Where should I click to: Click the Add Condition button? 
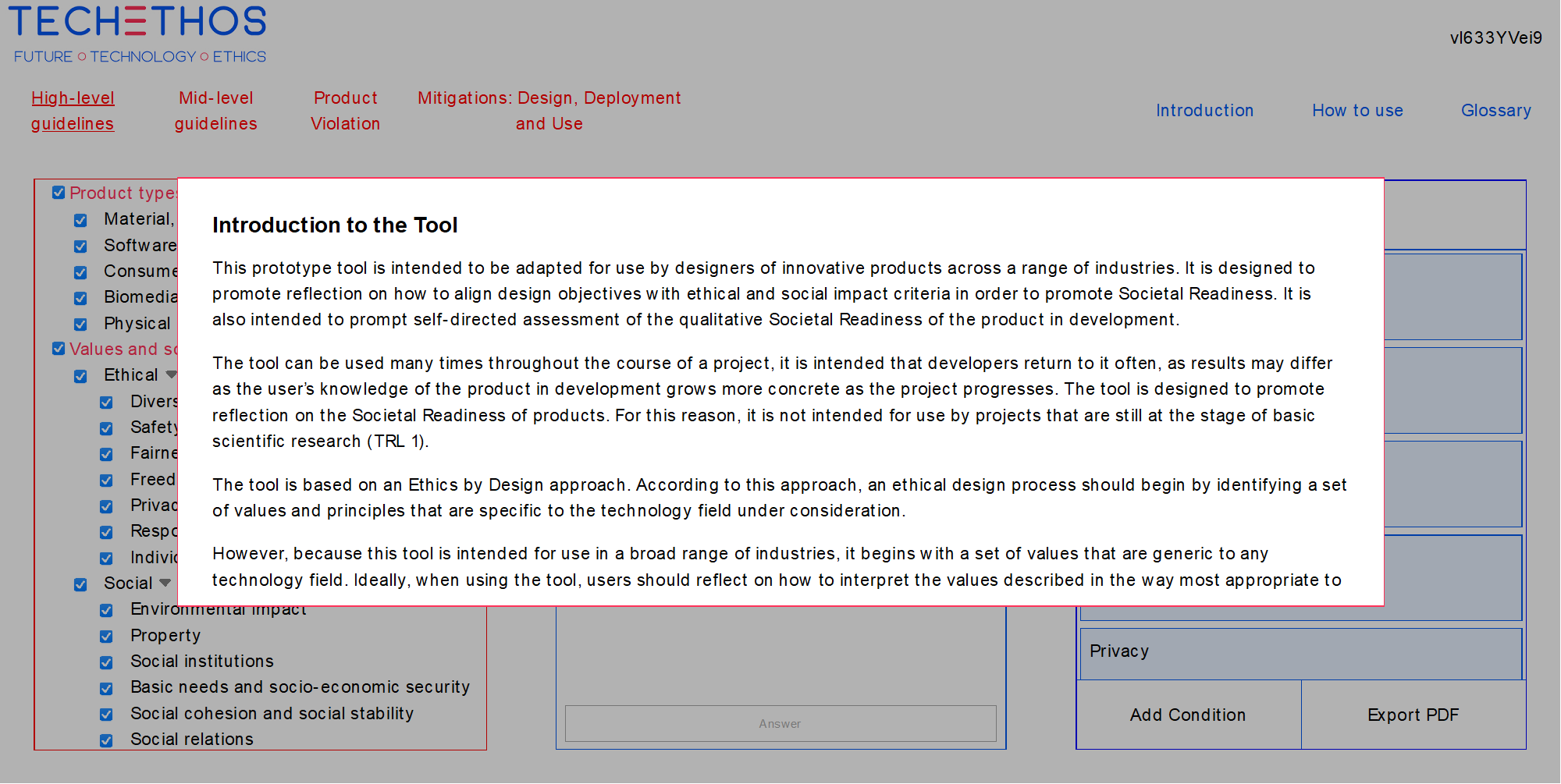(1188, 715)
